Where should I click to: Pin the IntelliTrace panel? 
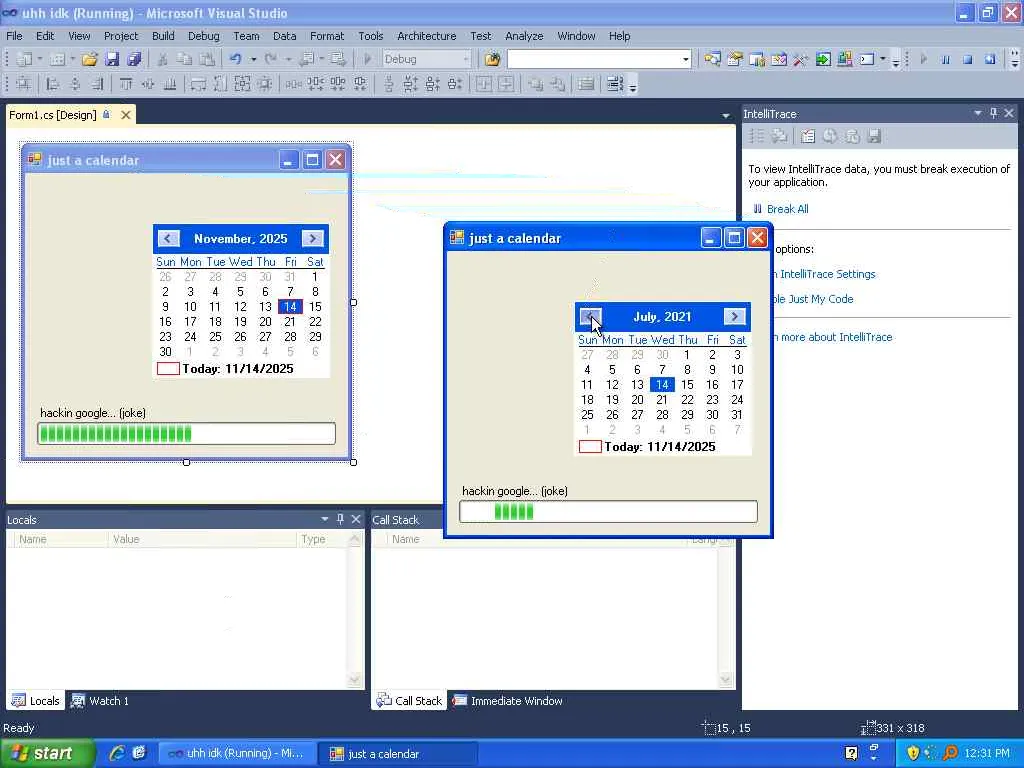coord(993,113)
